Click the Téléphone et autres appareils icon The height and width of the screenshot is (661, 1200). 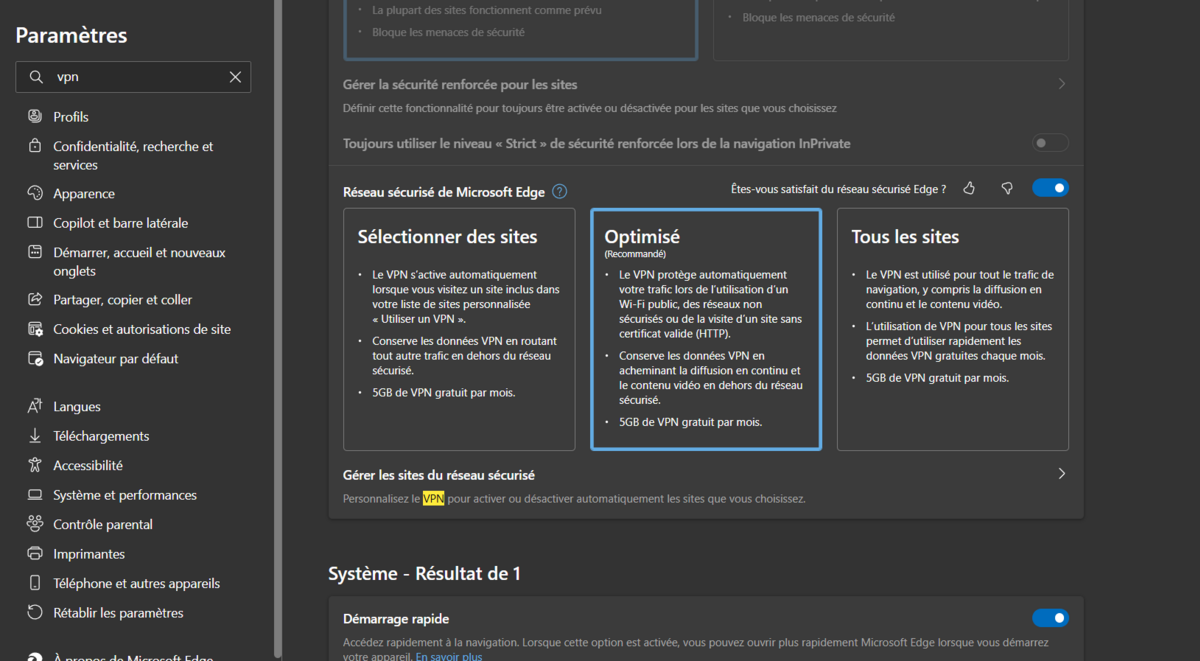(x=35, y=583)
